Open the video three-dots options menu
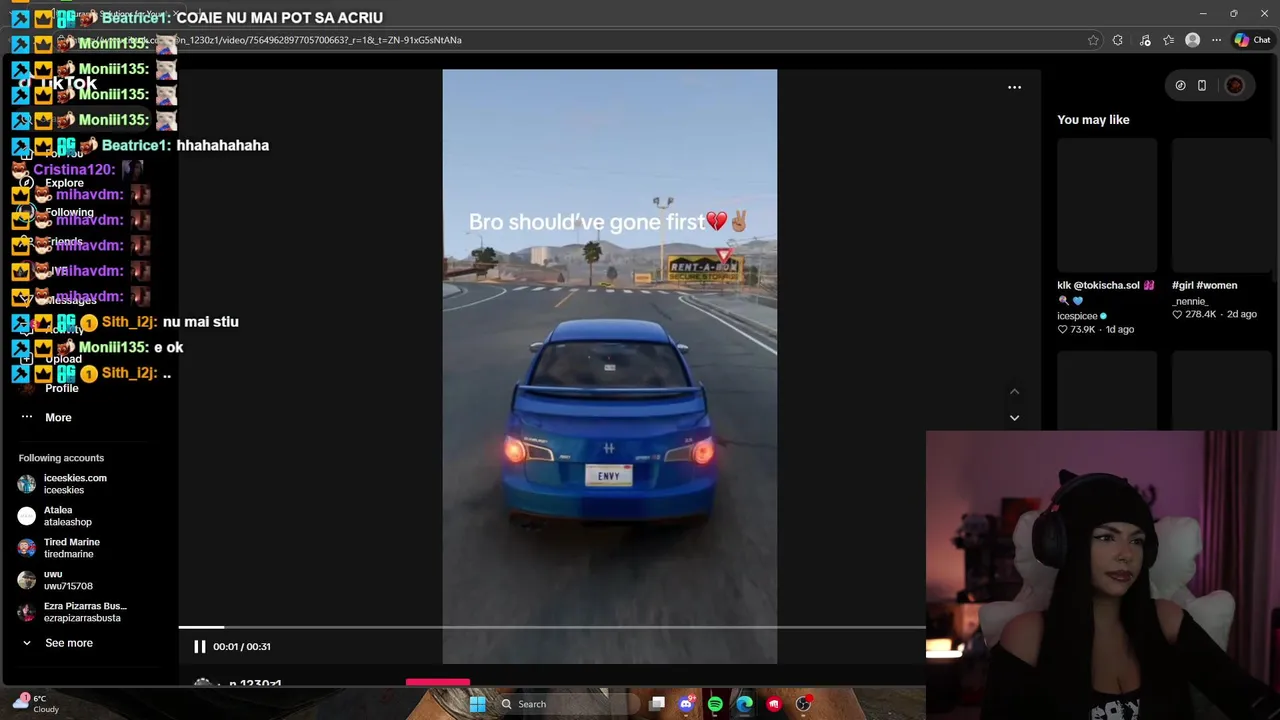 [x=1014, y=87]
